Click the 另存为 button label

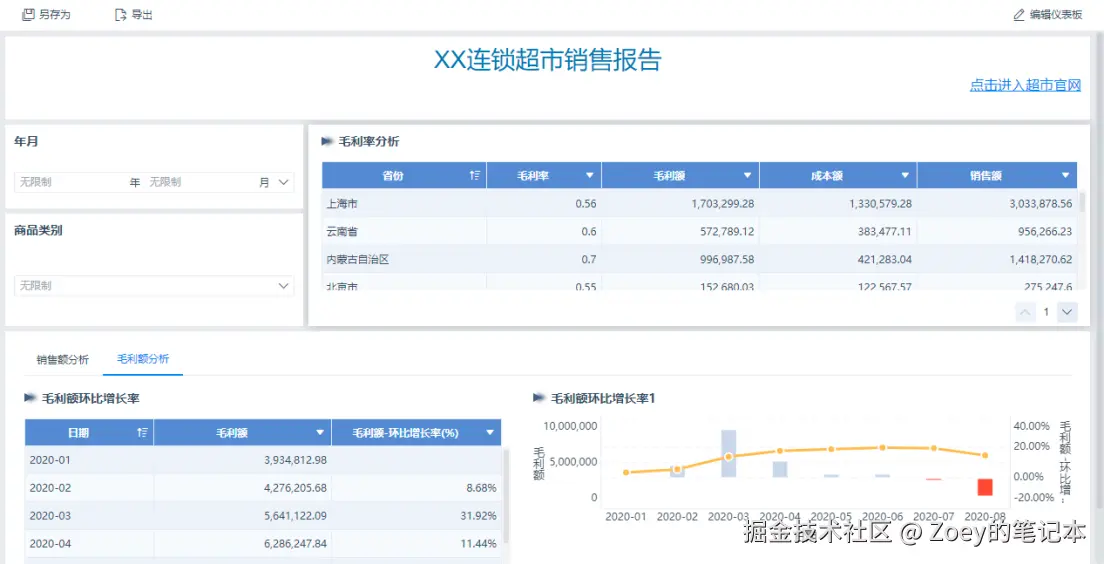pyautogui.click(x=55, y=15)
